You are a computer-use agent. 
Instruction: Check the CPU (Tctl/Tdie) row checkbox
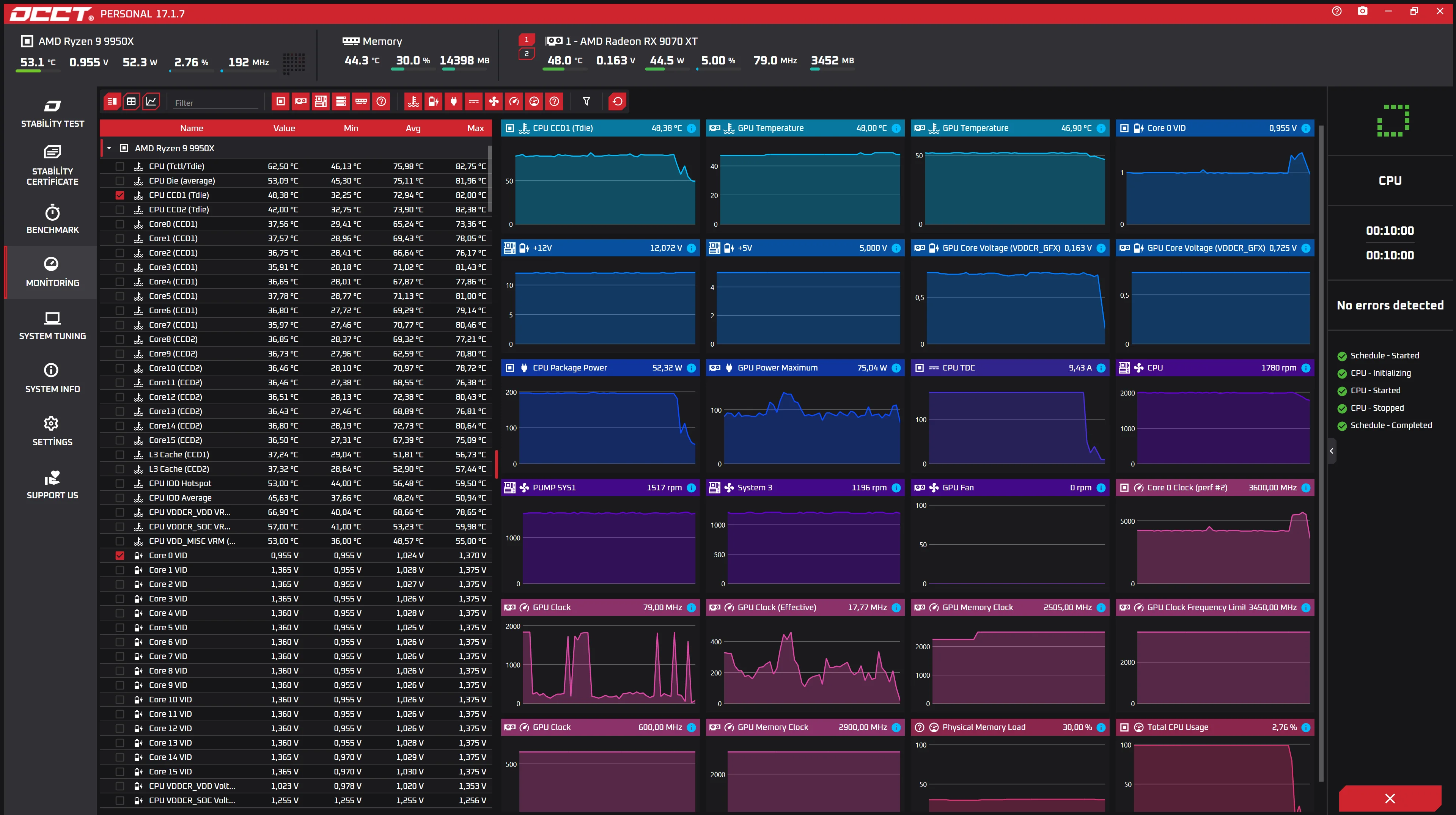click(x=120, y=167)
